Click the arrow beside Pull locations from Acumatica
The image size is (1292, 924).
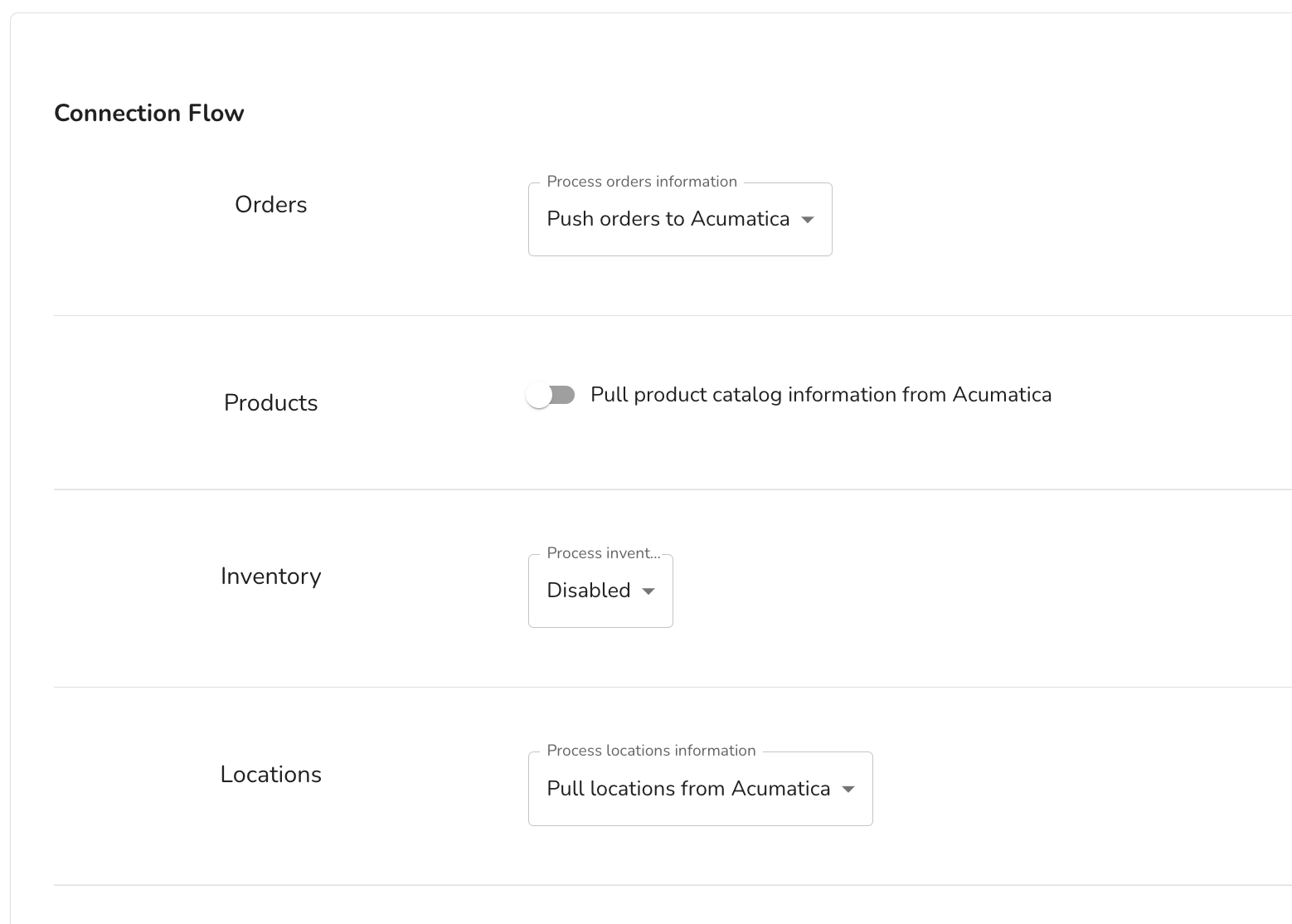pos(848,789)
